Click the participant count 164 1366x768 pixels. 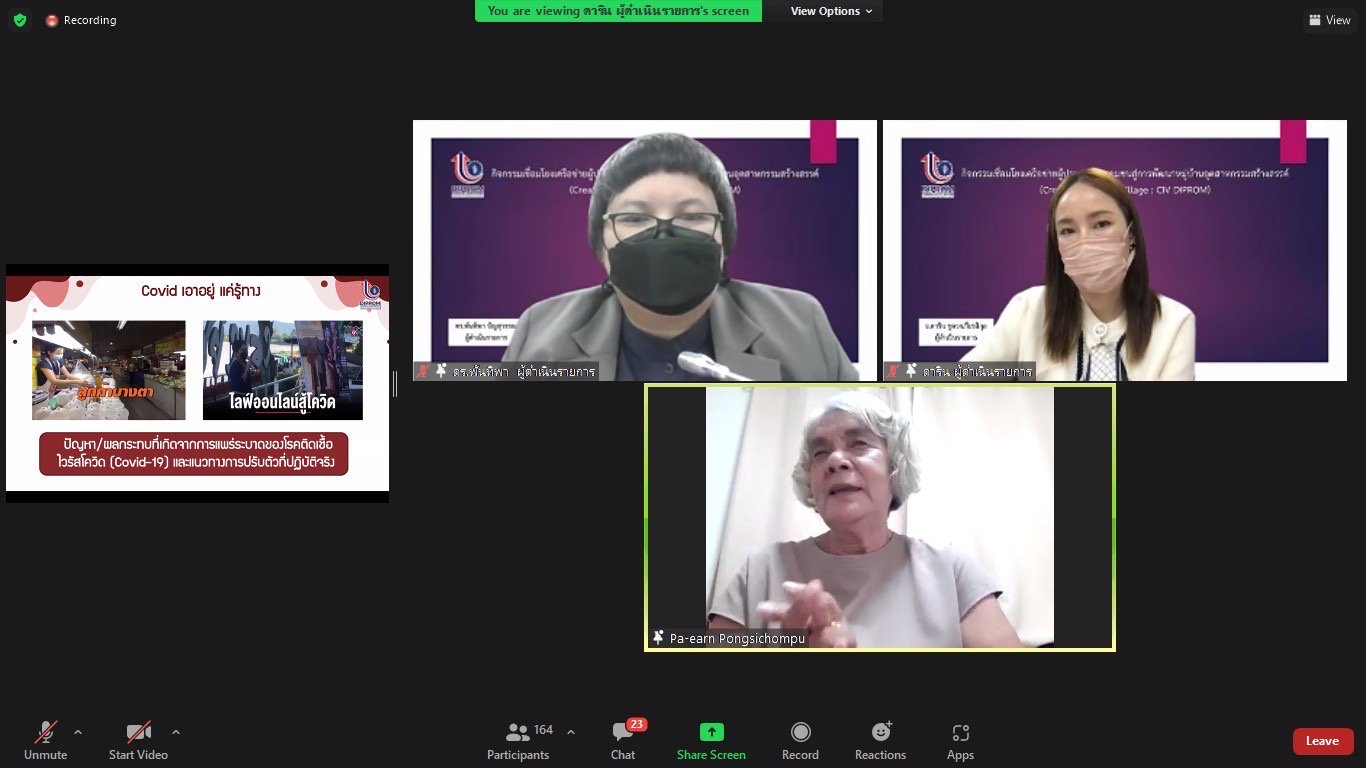(543, 730)
